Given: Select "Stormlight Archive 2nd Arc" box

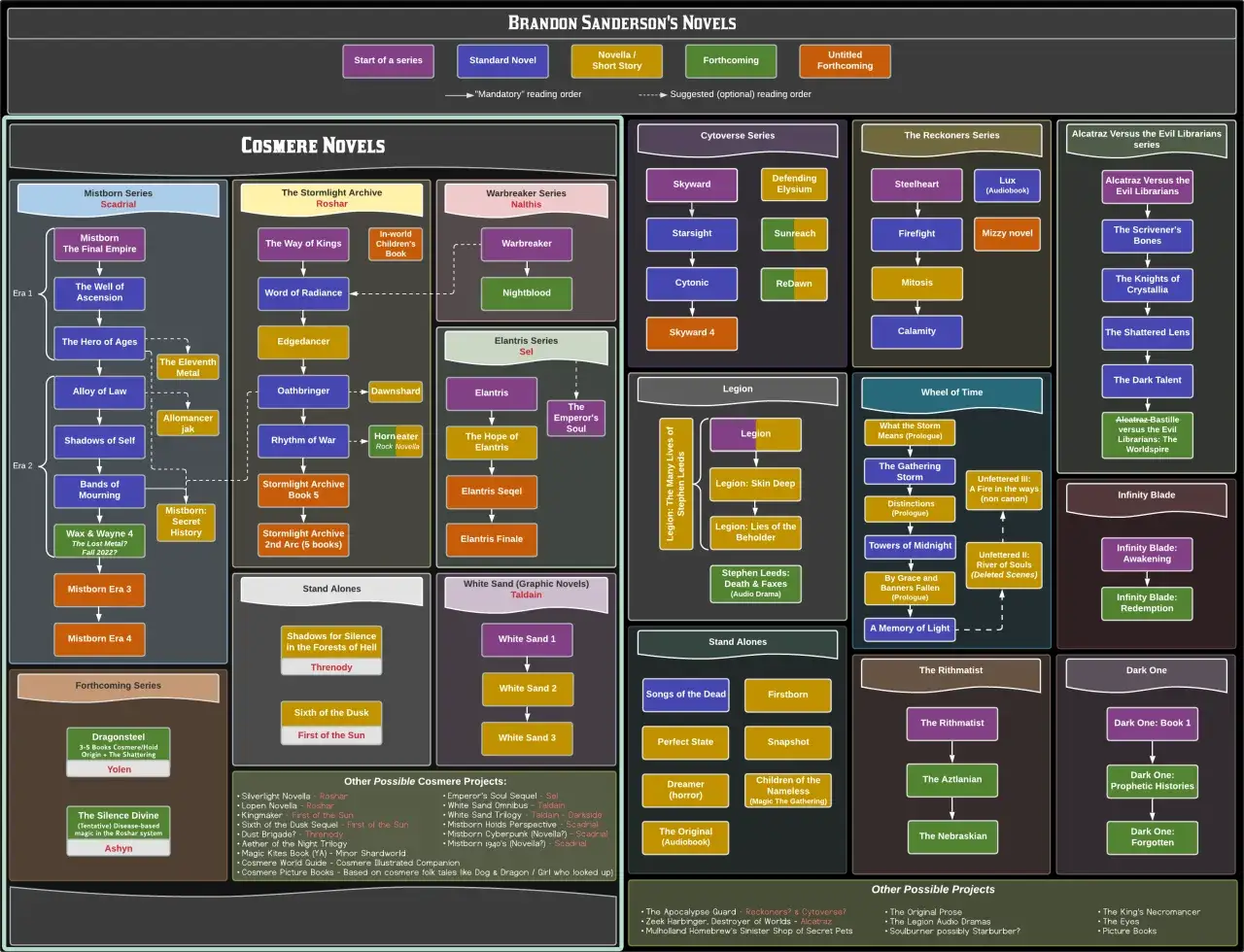Looking at the screenshot, I should [x=303, y=540].
